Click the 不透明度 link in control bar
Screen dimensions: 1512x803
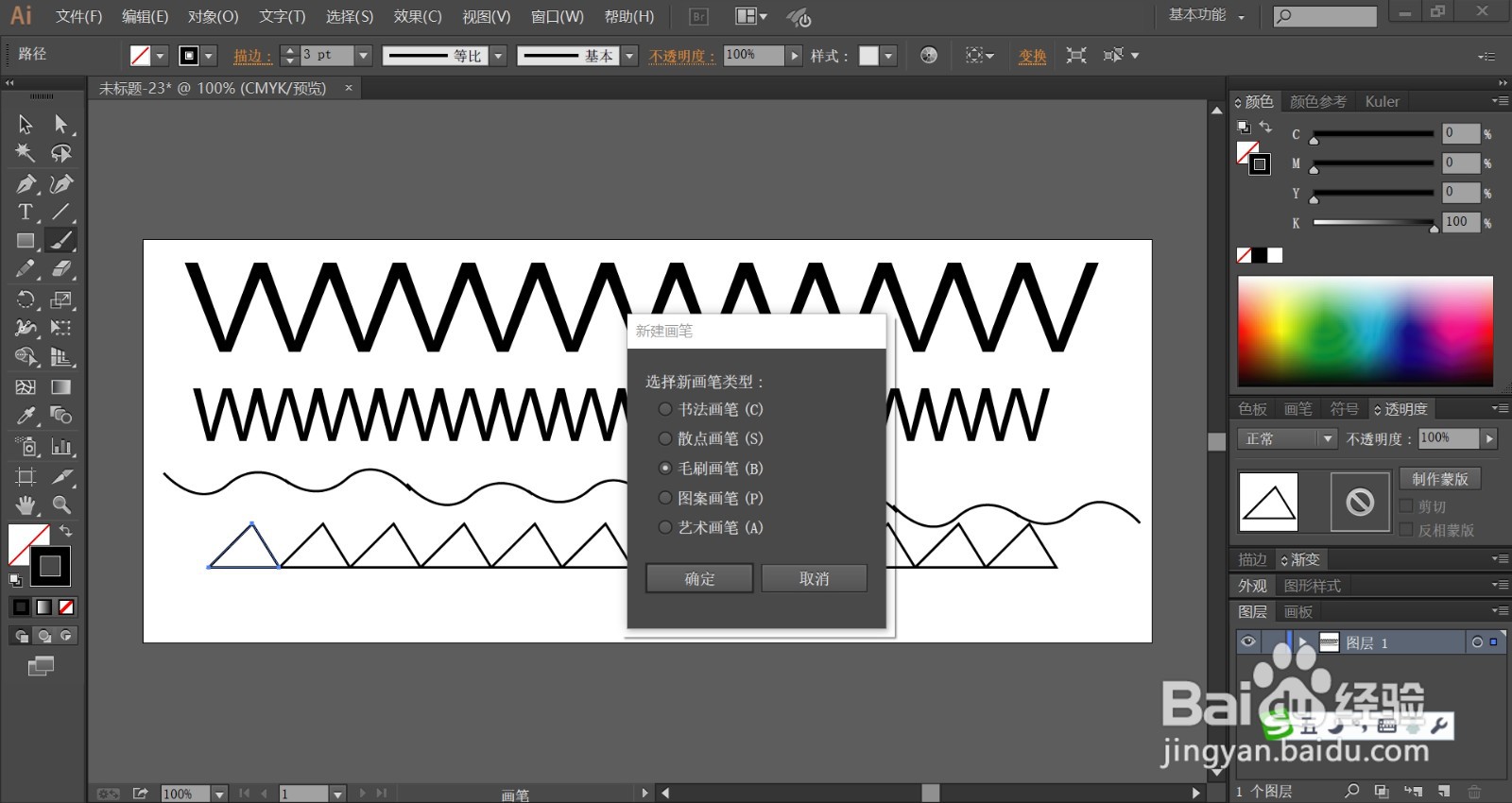click(x=682, y=56)
